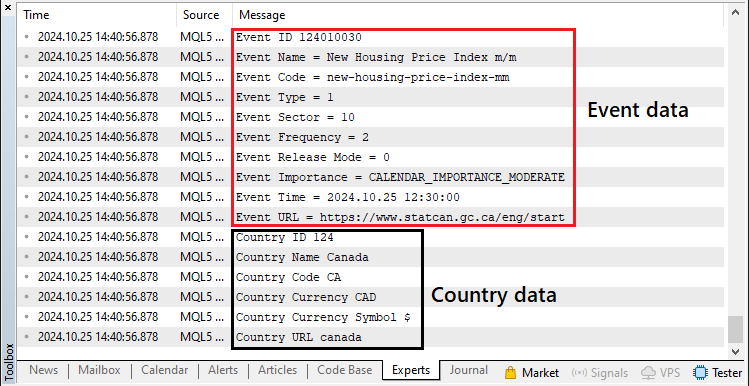Click the vertical Toolbox label
Image resolution: width=749 pixels, height=386 pixels.
point(8,362)
